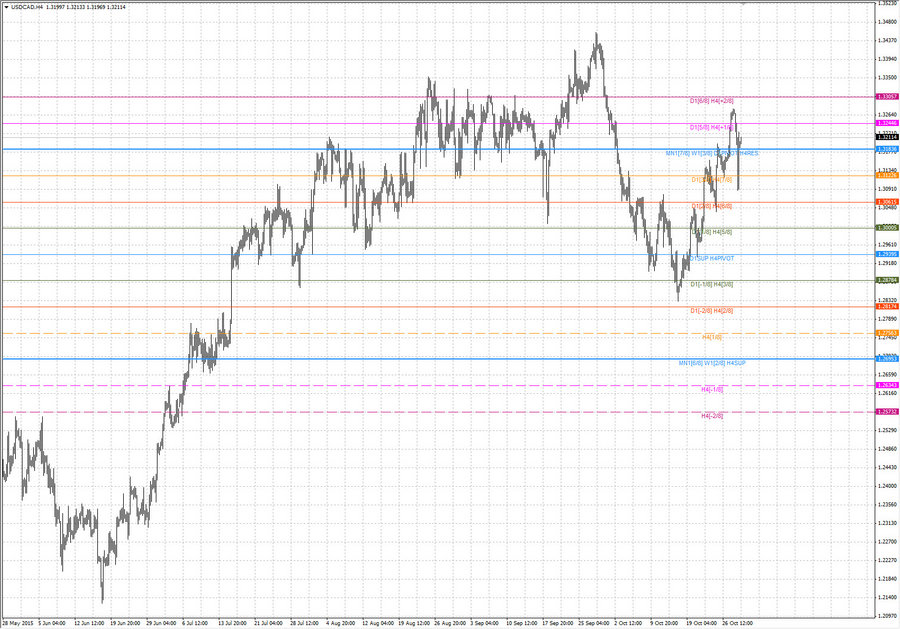
Task: Select the D1[-1/8] H4[3/8] line label
Action: tap(712, 284)
